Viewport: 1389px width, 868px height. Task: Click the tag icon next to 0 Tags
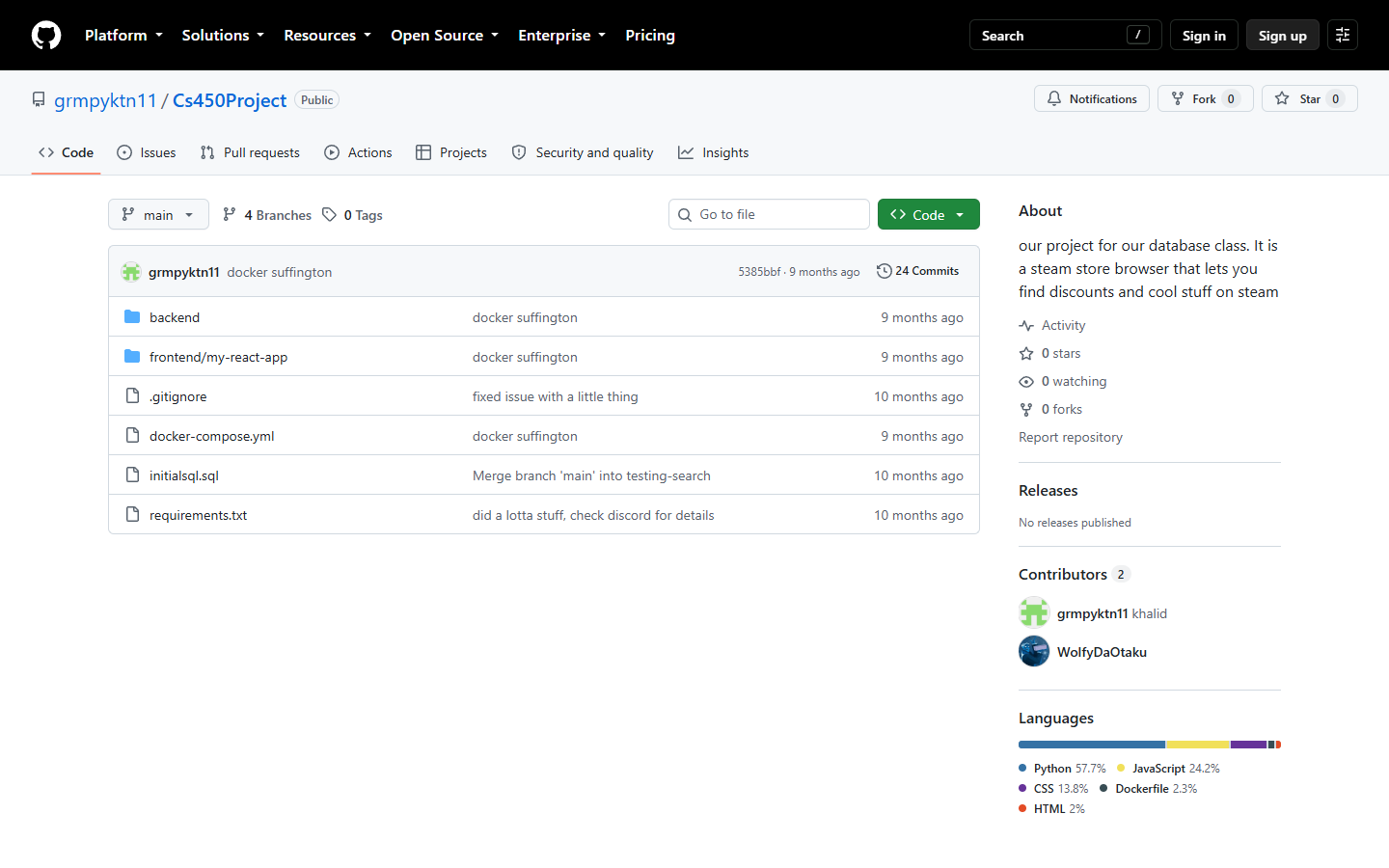coord(330,215)
